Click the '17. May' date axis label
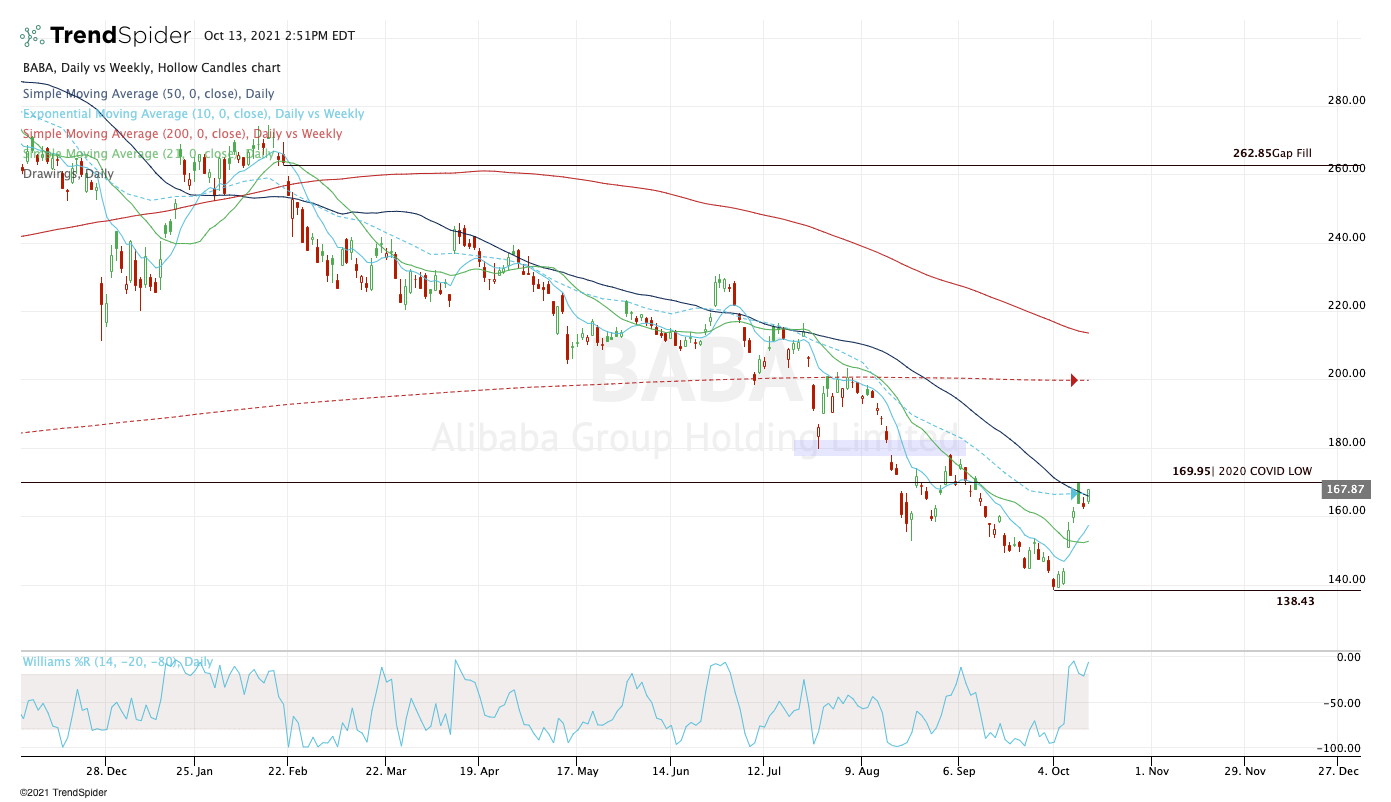Image resolution: width=1391 pixels, height=802 pixels. (577, 771)
